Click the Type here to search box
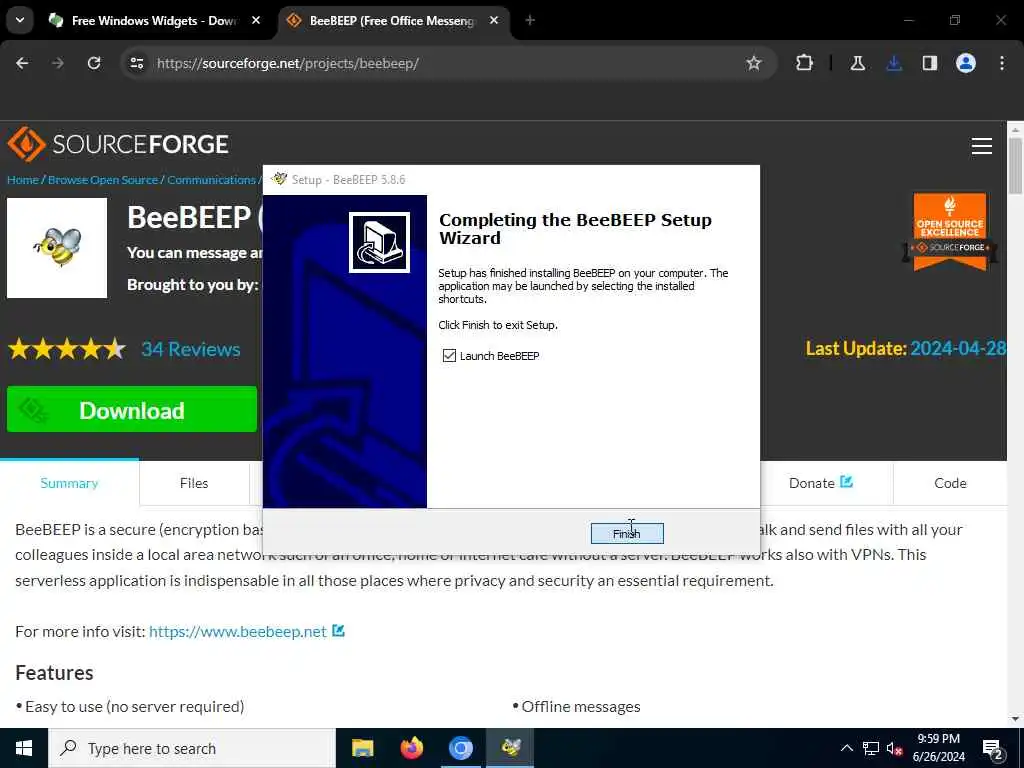Viewport: 1024px width, 768px height. (x=192, y=748)
